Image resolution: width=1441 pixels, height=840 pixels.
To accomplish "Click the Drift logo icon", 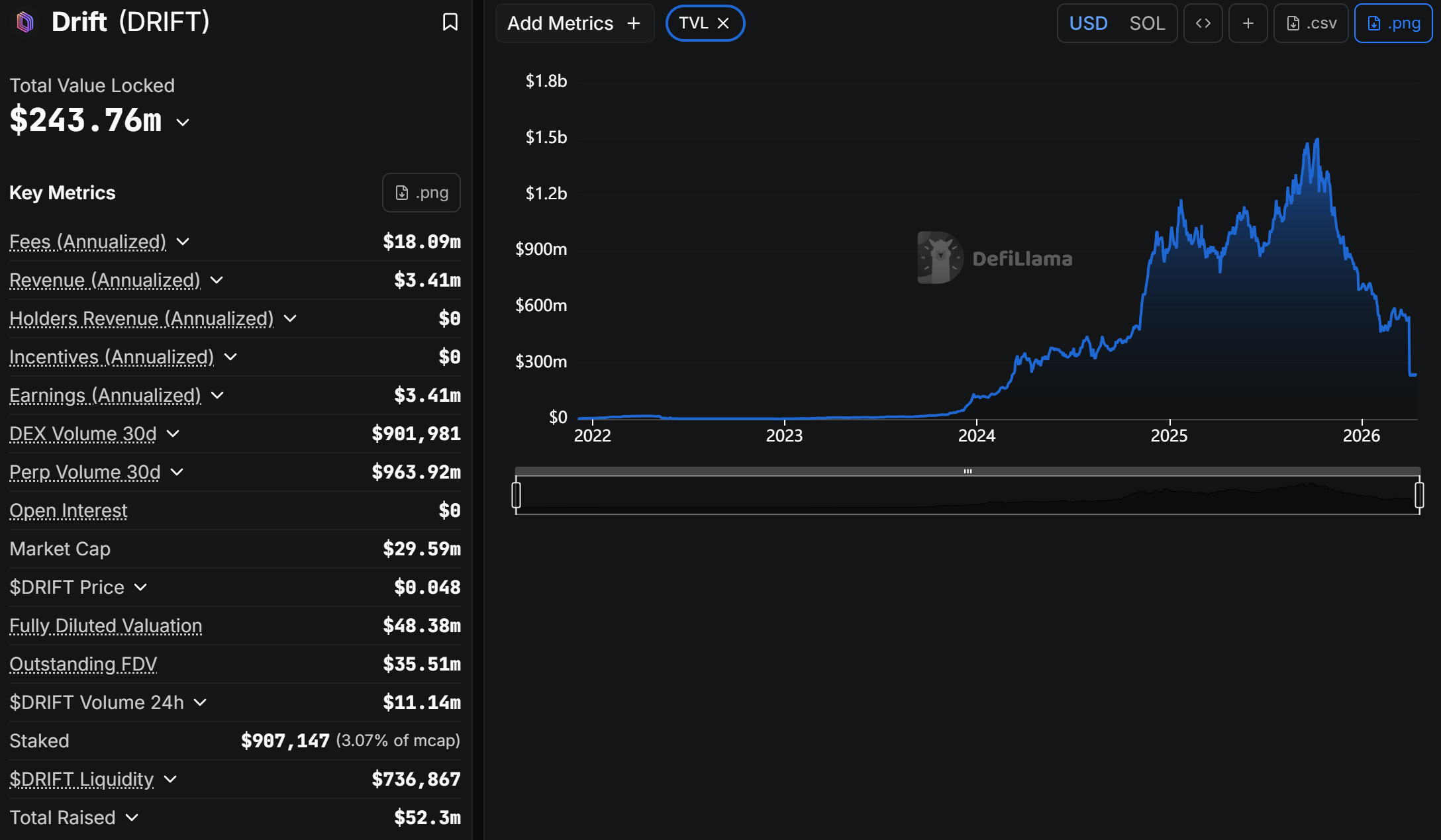I will click(25, 23).
